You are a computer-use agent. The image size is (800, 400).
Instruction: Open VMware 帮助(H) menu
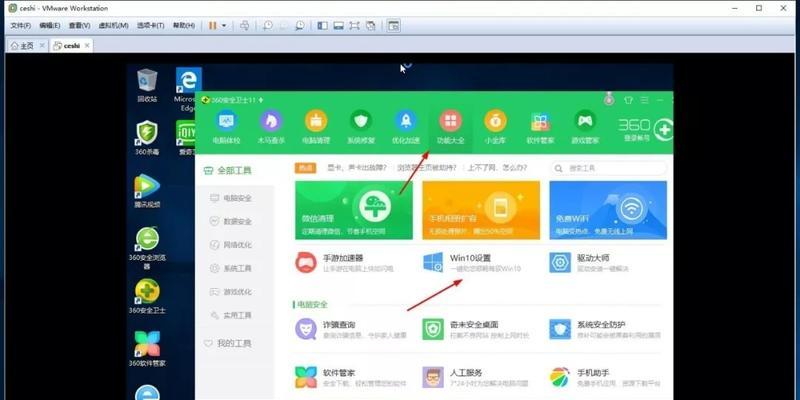pyautogui.click(x=184, y=25)
